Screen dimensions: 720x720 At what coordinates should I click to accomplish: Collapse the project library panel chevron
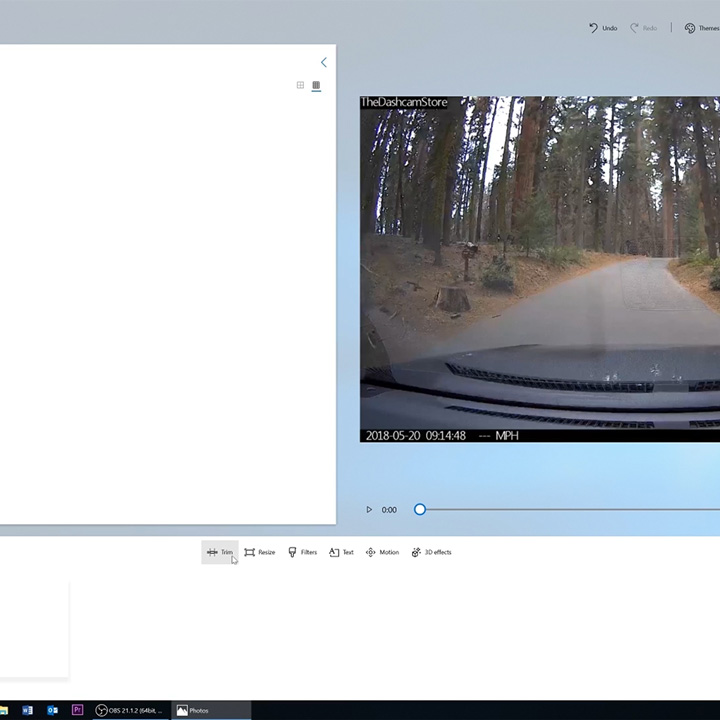[323, 62]
